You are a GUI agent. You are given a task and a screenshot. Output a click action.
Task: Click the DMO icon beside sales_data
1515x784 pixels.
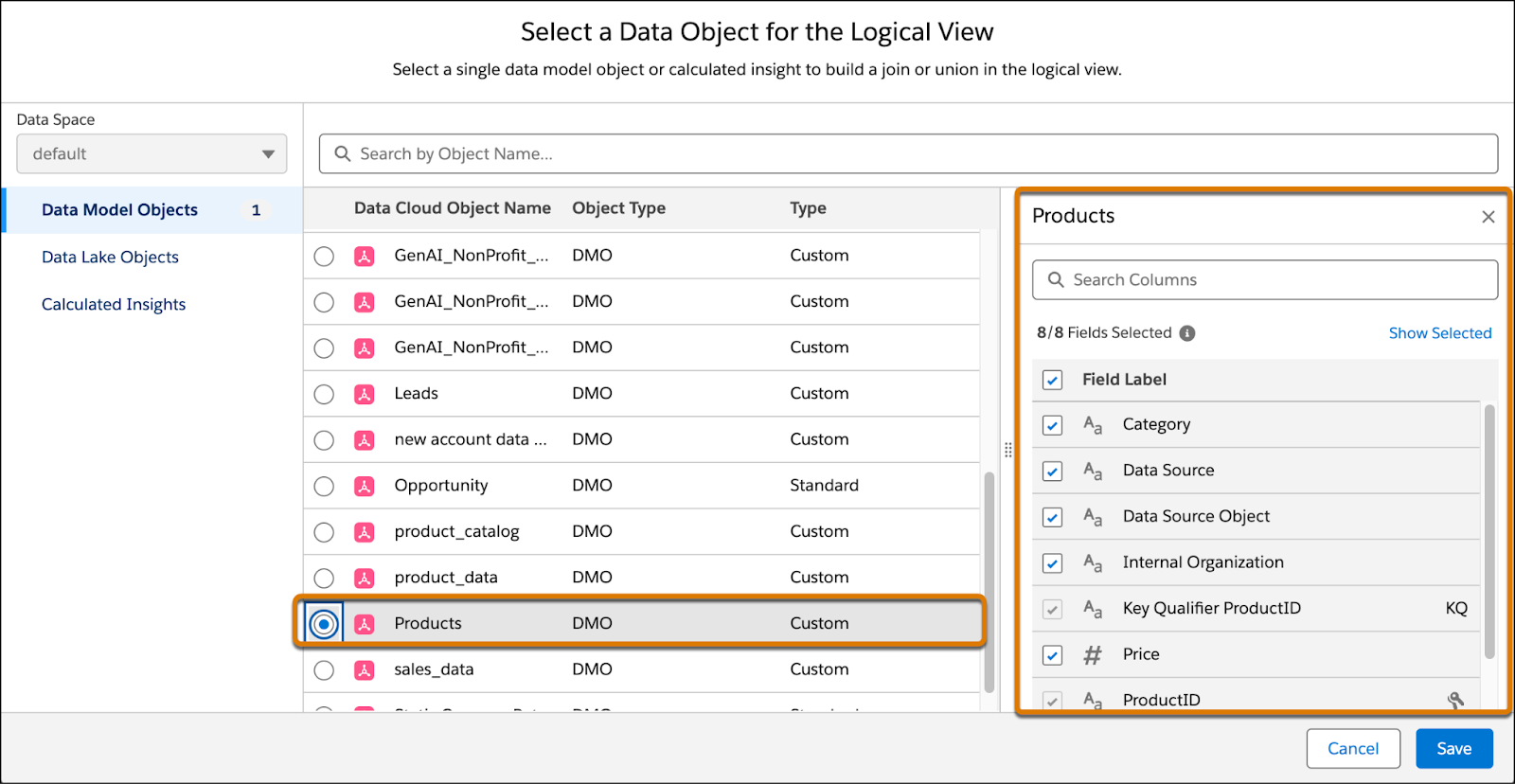click(x=365, y=670)
